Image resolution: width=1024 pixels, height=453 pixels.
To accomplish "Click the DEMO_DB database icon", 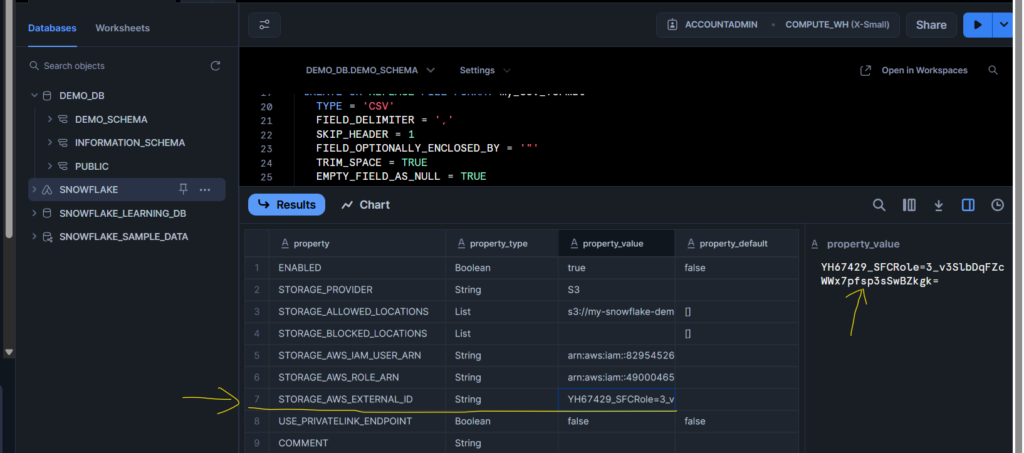I will click(46, 96).
